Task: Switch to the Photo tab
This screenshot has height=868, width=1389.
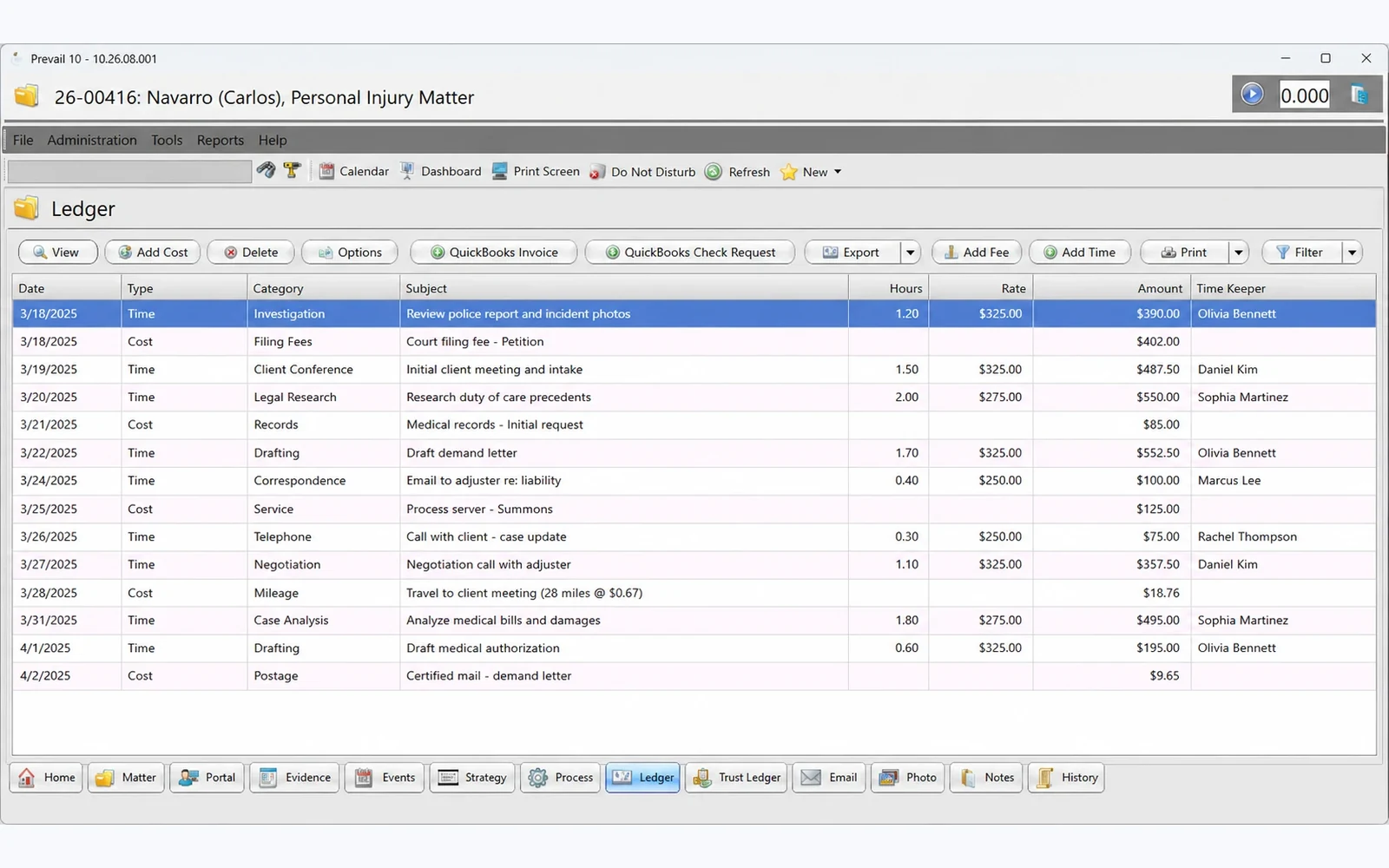Action: point(908,778)
